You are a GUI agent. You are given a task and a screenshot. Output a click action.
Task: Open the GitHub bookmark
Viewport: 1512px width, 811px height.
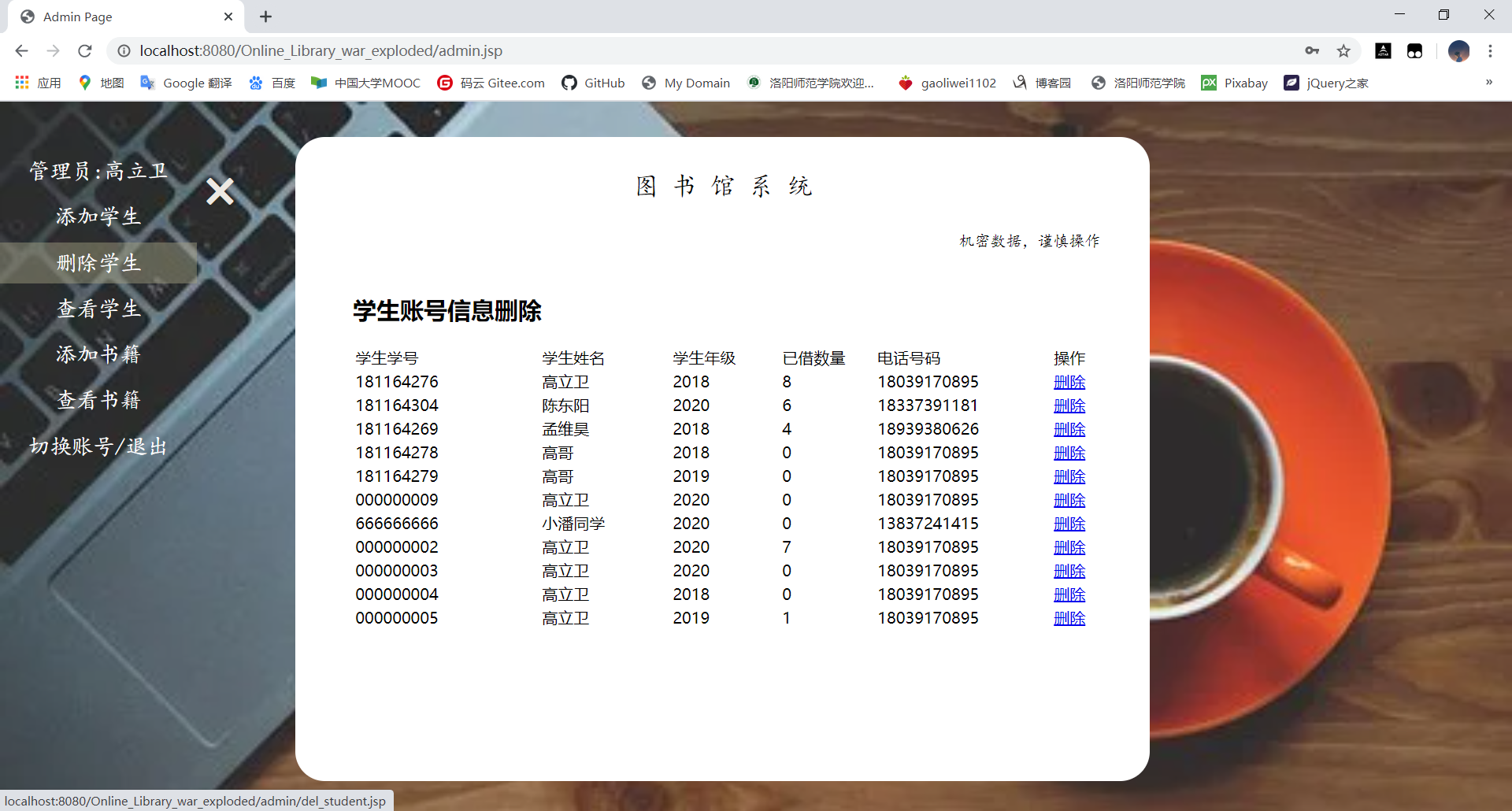coord(593,83)
